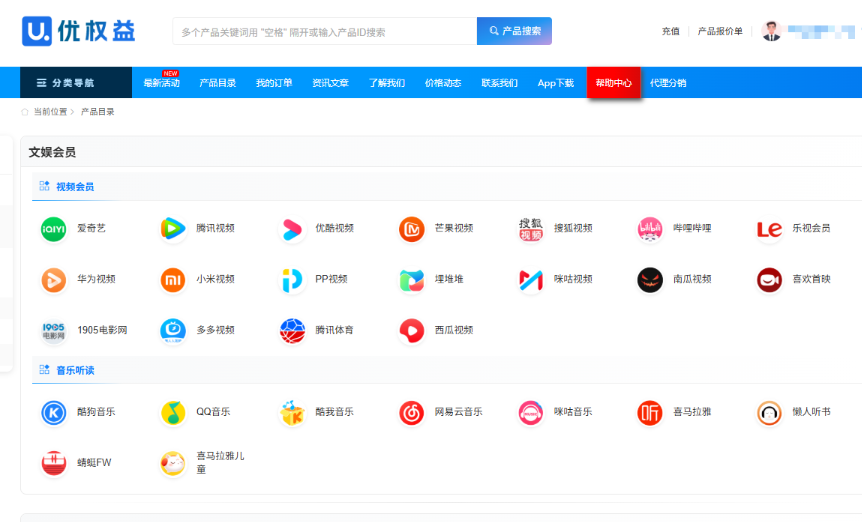Open the red 帮助中心 menu item
Screen dimensions: 862x522
pos(614,83)
